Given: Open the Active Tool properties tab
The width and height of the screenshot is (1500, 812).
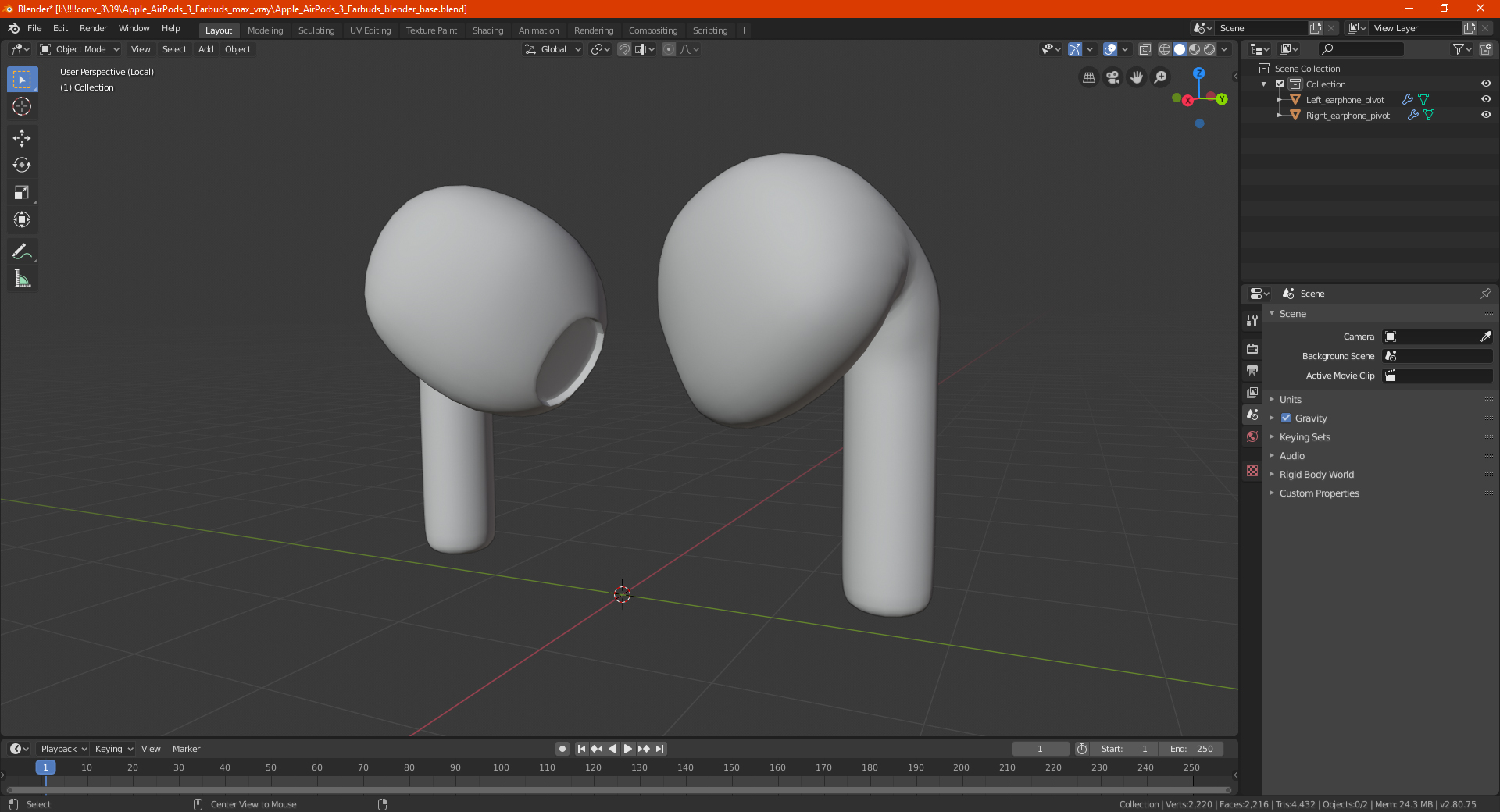Looking at the screenshot, I should pos(1252,321).
